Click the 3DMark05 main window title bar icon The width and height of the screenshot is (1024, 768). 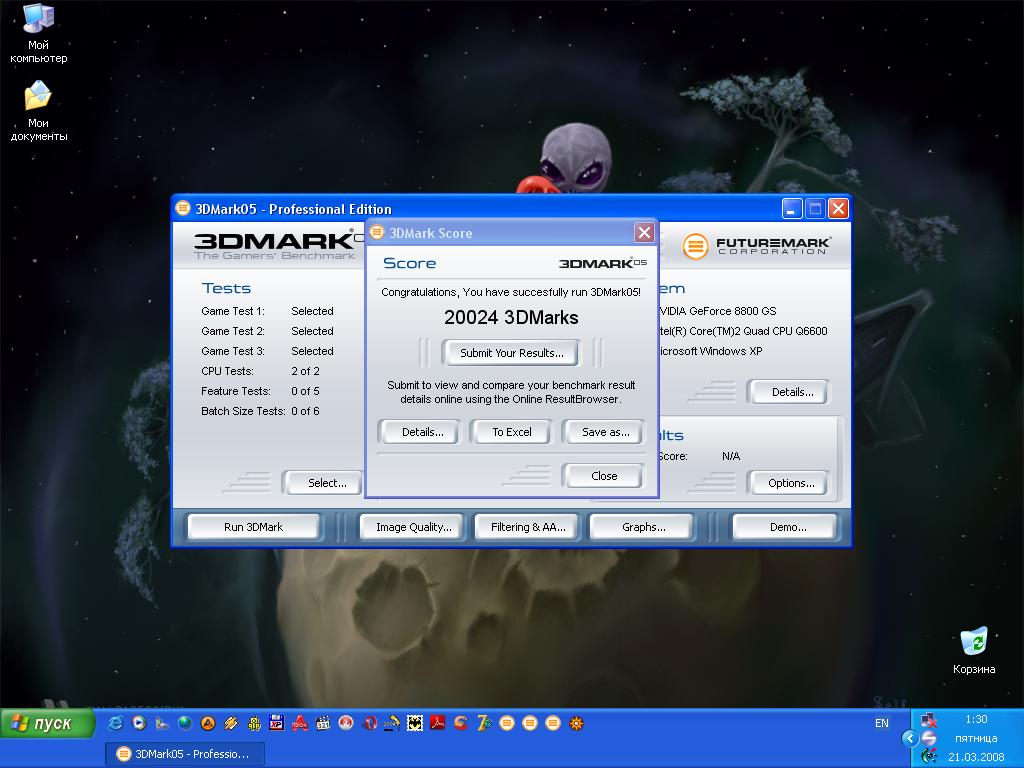pyautogui.click(x=183, y=209)
